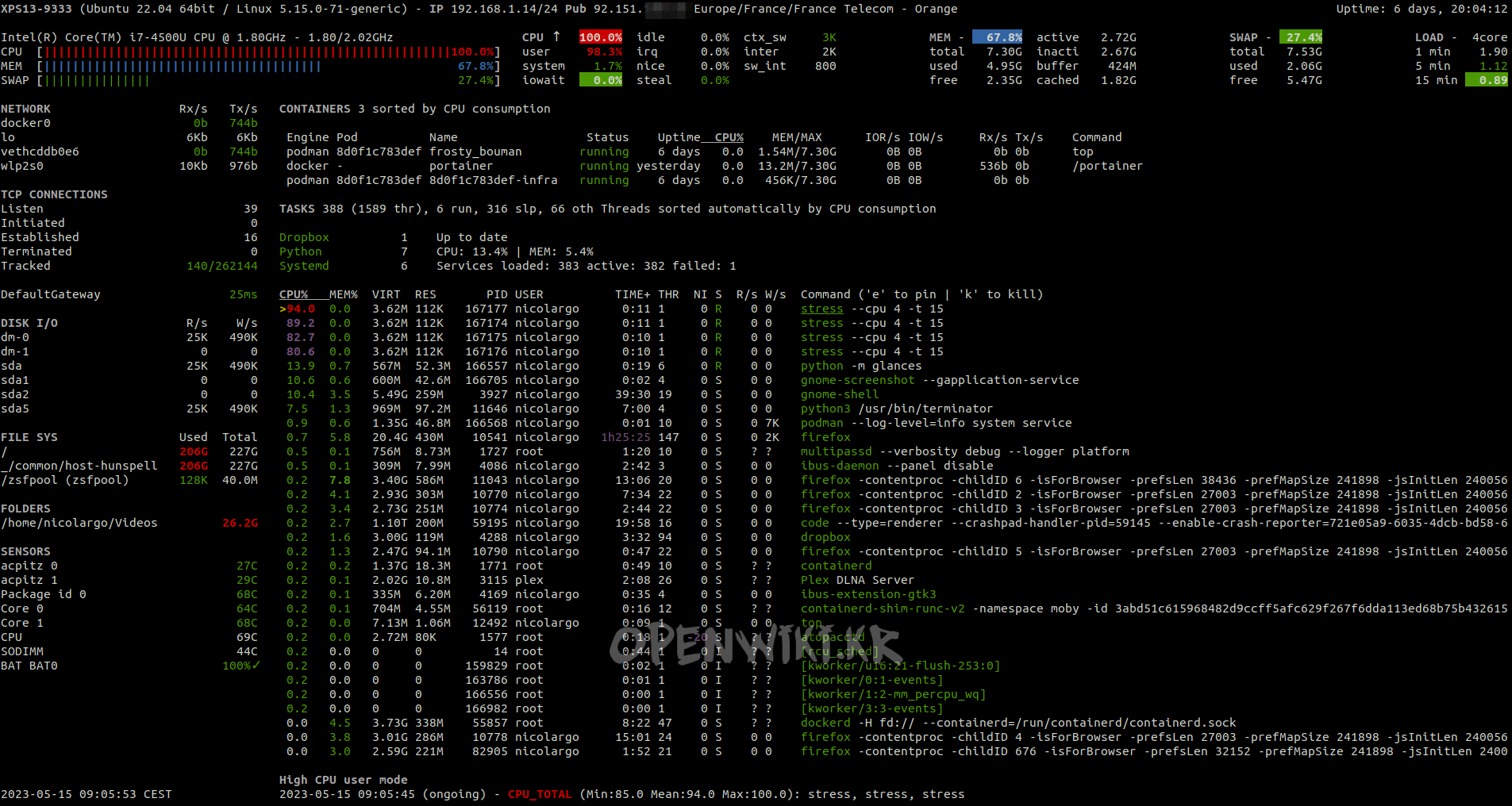Click the wlp2s0 network interface
The image size is (1512, 806).
[22, 166]
